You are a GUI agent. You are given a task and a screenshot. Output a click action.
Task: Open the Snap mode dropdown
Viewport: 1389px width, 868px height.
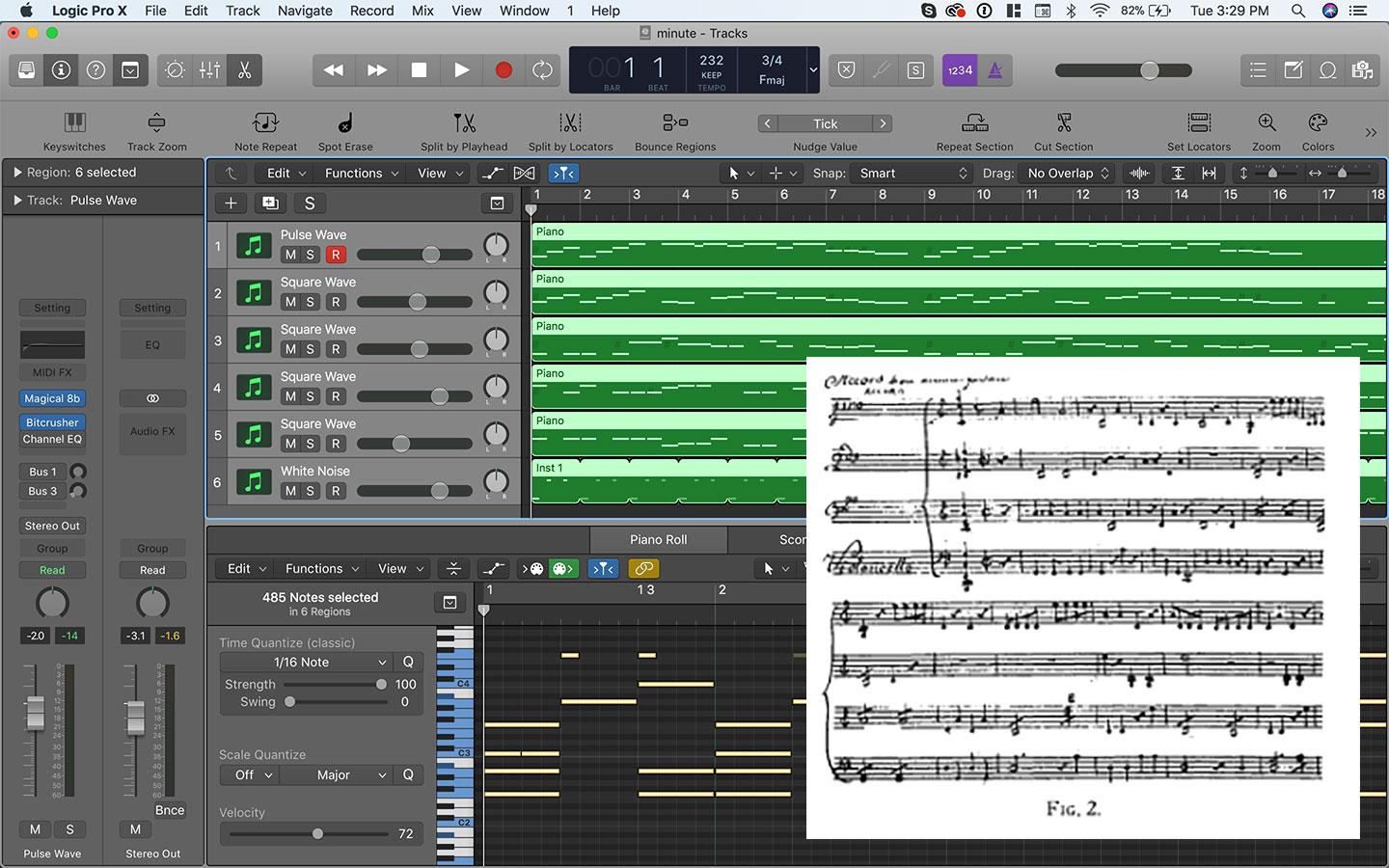912,174
